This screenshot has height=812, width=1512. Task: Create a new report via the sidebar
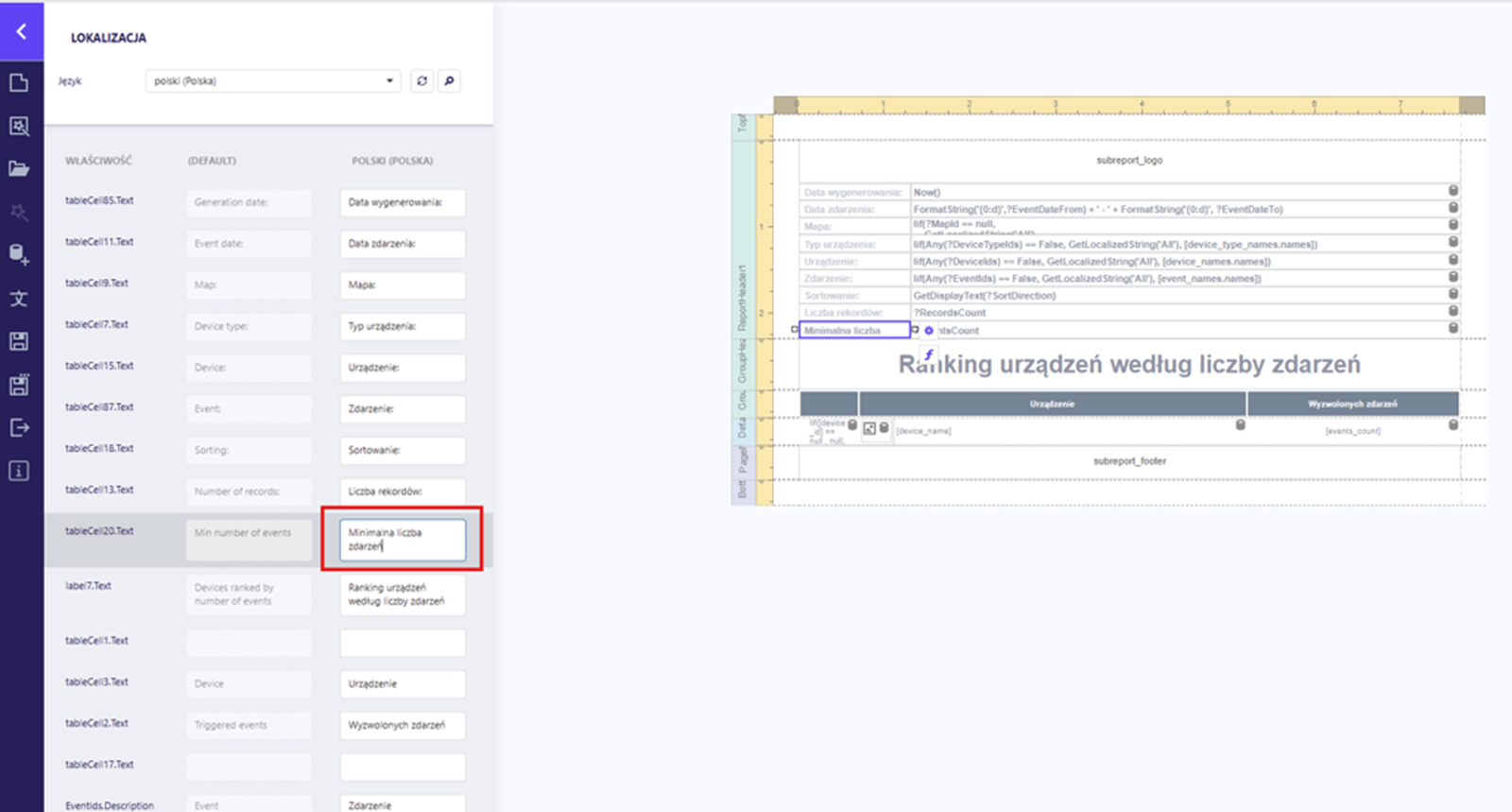coord(19,83)
